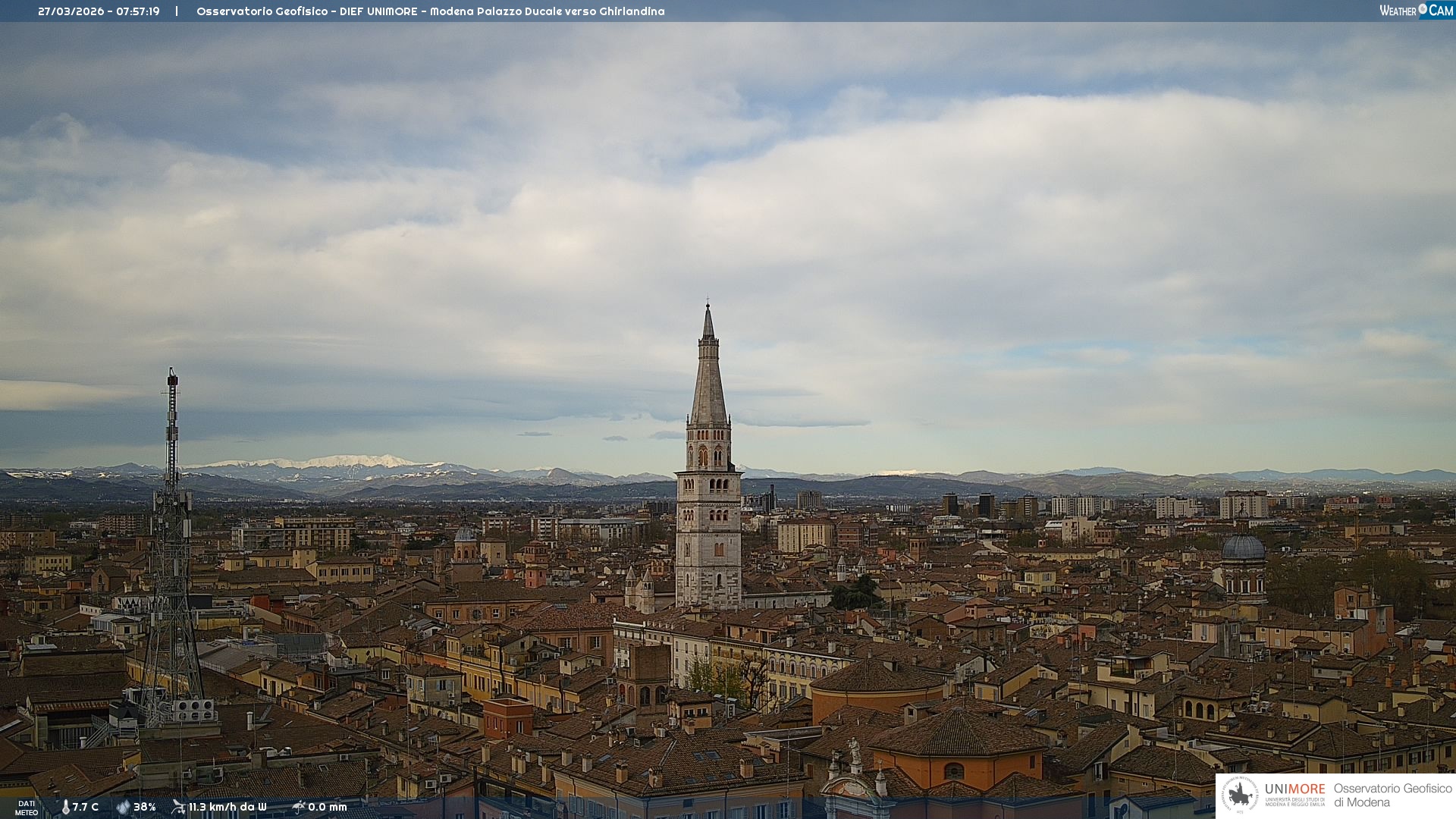
Task: Click the wind vane icon
Action: [178, 807]
